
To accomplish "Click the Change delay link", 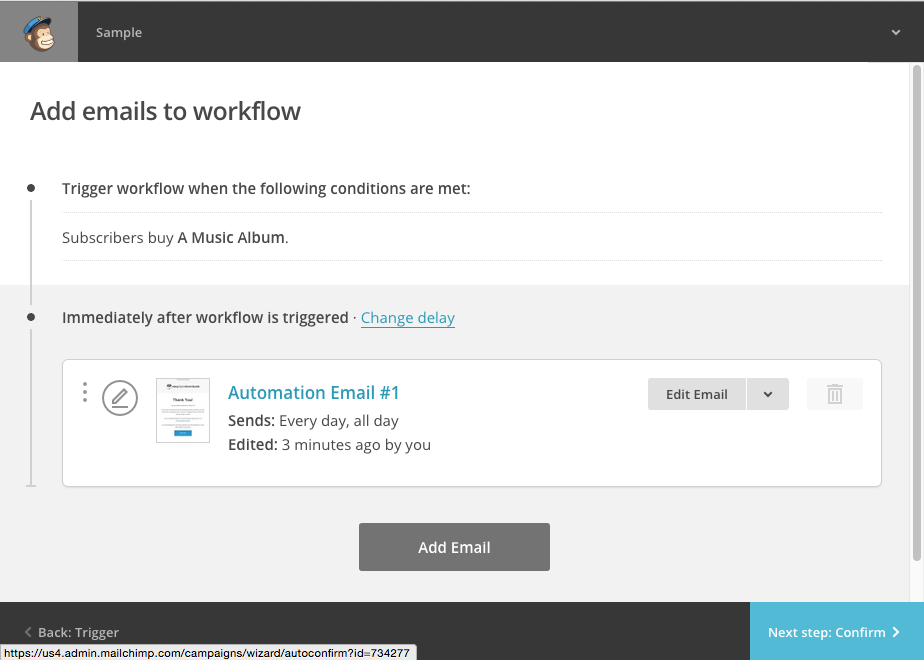I will tap(407, 318).
